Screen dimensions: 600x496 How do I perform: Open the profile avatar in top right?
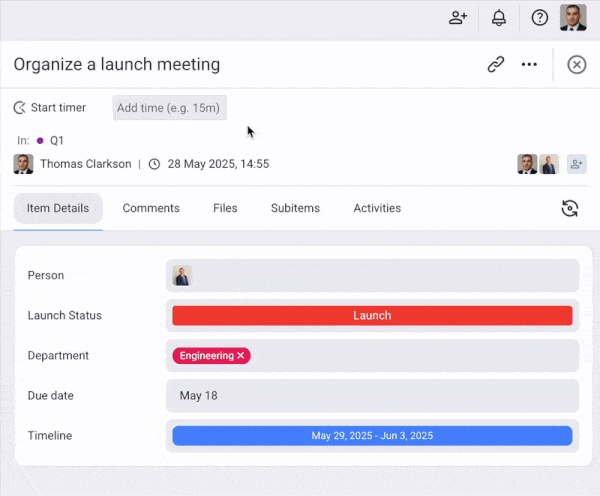click(x=573, y=18)
